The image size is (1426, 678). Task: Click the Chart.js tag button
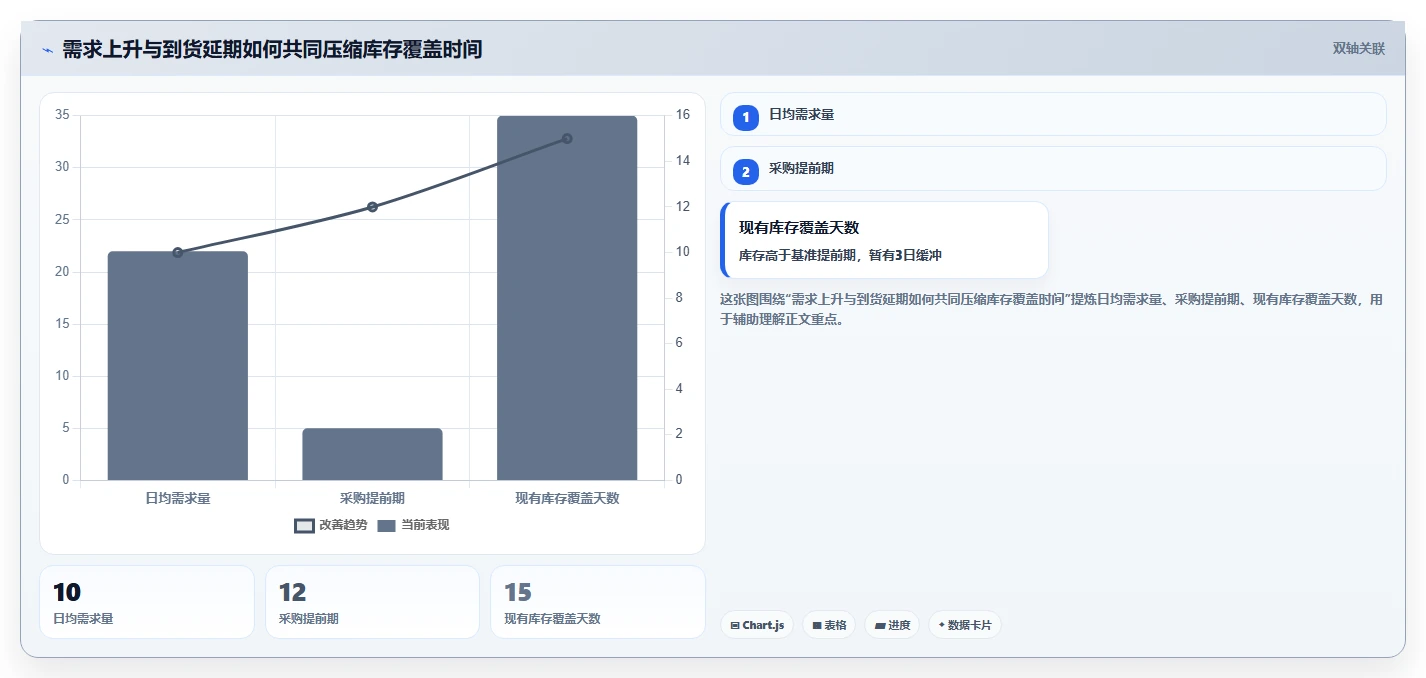click(x=757, y=625)
